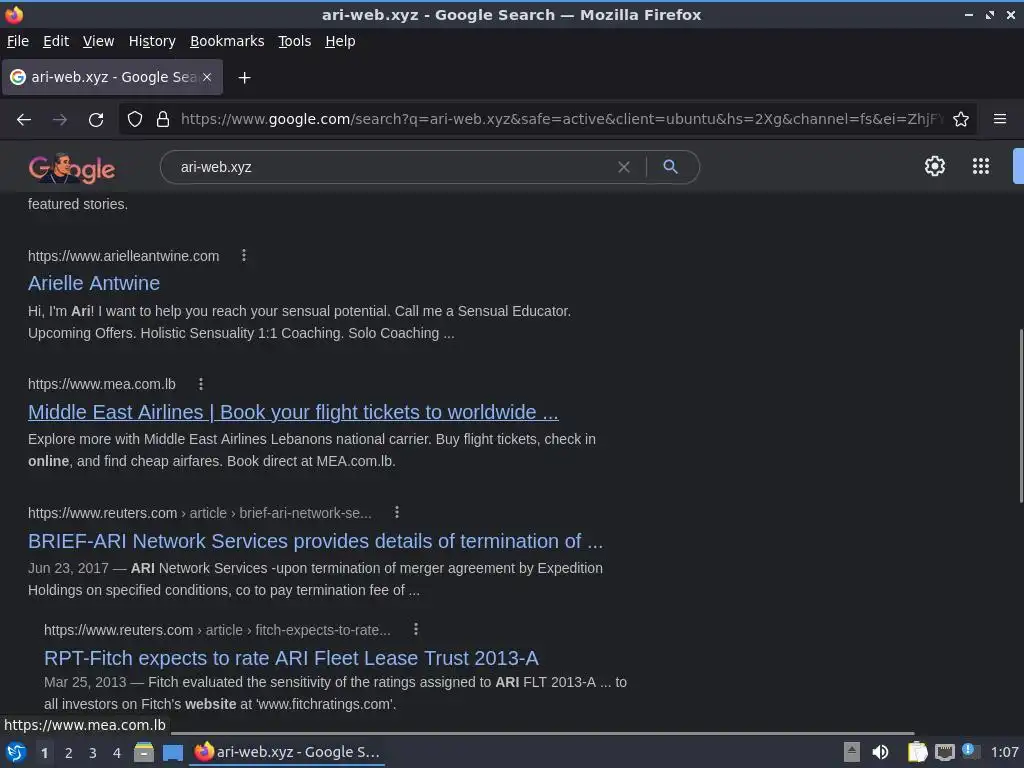Open the volume control tray icon

coord(880,752)
